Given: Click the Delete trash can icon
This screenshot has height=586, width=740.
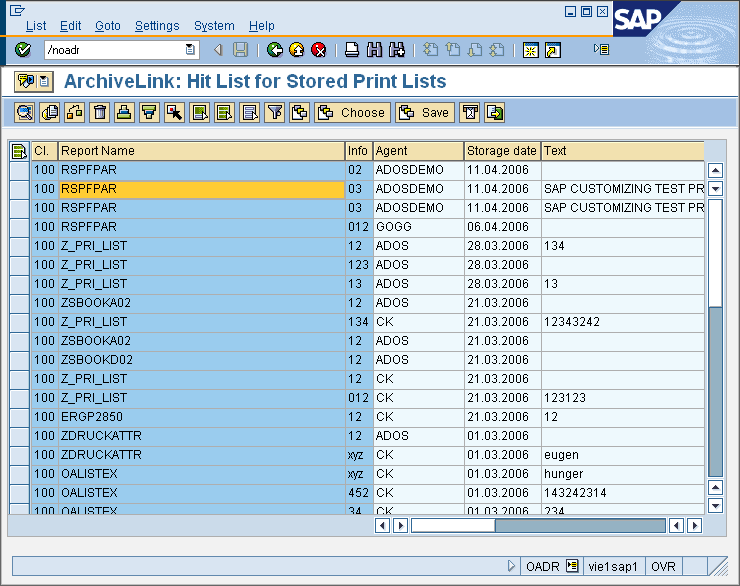Looking at the screenshot, I should (x=99, y=113).
